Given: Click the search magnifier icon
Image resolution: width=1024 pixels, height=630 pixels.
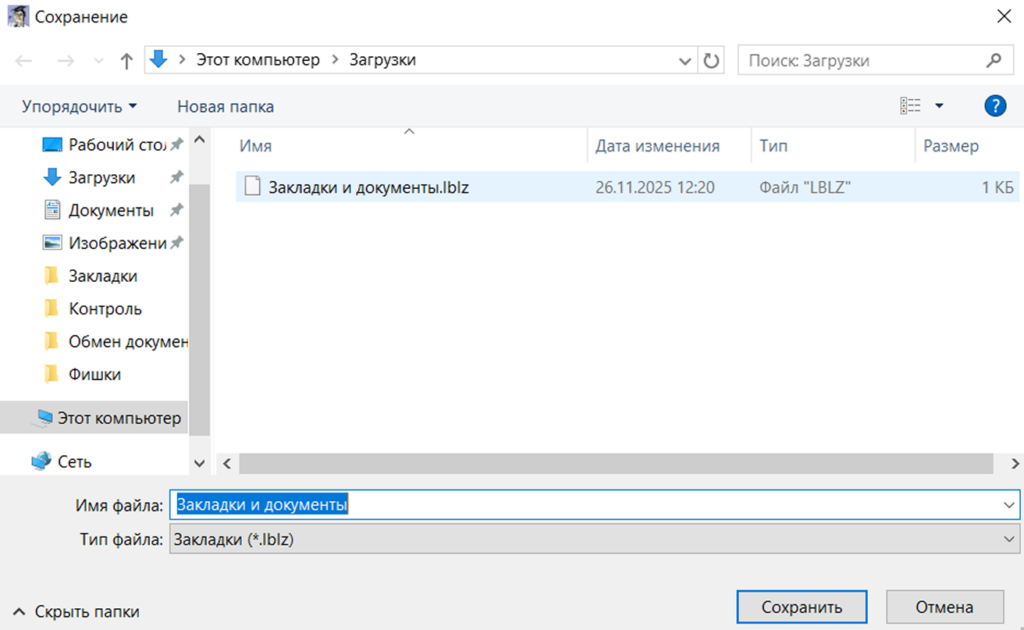Looking at the screenshot, I should [994, 61].
